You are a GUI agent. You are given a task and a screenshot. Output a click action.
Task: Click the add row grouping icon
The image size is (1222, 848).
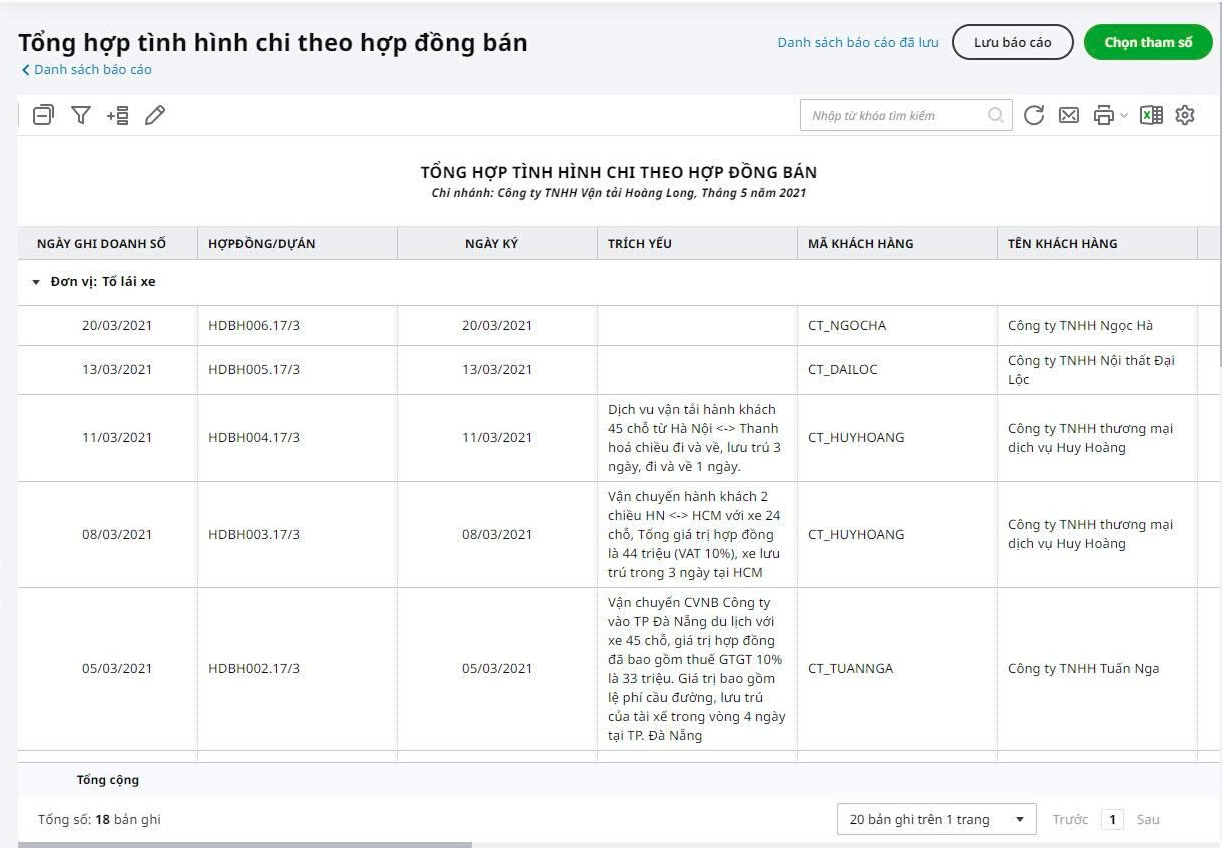pos(118,115)
